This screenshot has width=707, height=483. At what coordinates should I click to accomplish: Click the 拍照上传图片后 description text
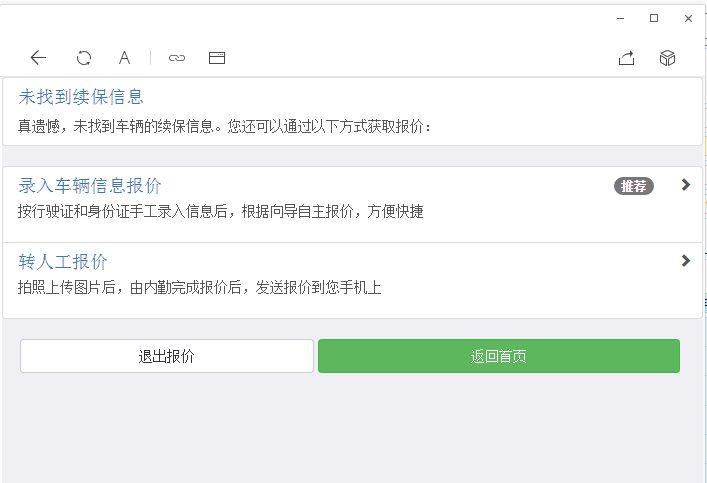[x=200, y=288]
